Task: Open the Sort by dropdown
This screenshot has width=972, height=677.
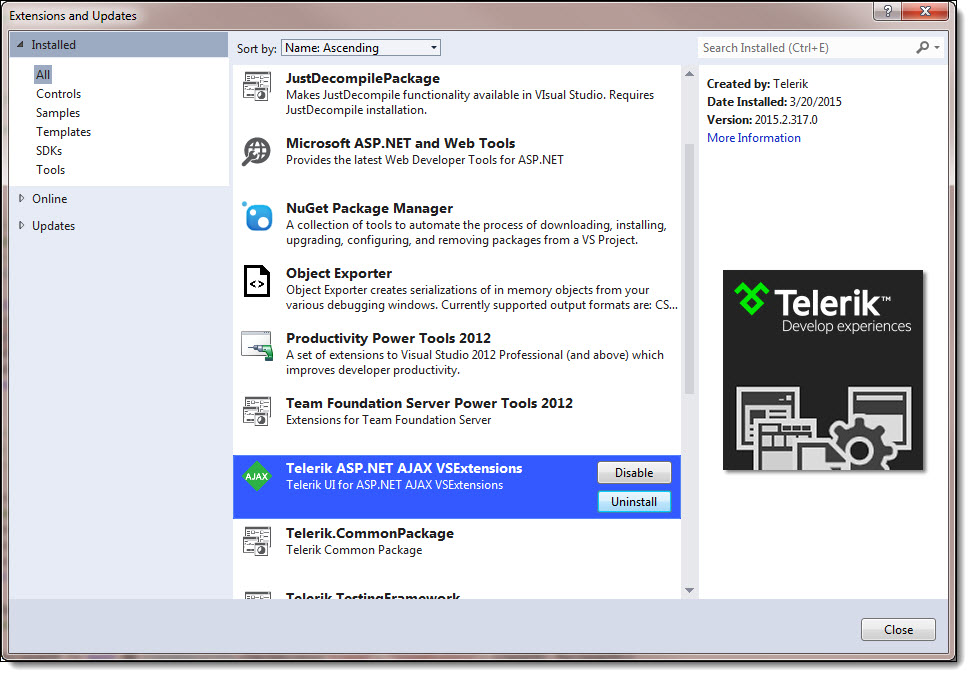Action: (361, 48)
